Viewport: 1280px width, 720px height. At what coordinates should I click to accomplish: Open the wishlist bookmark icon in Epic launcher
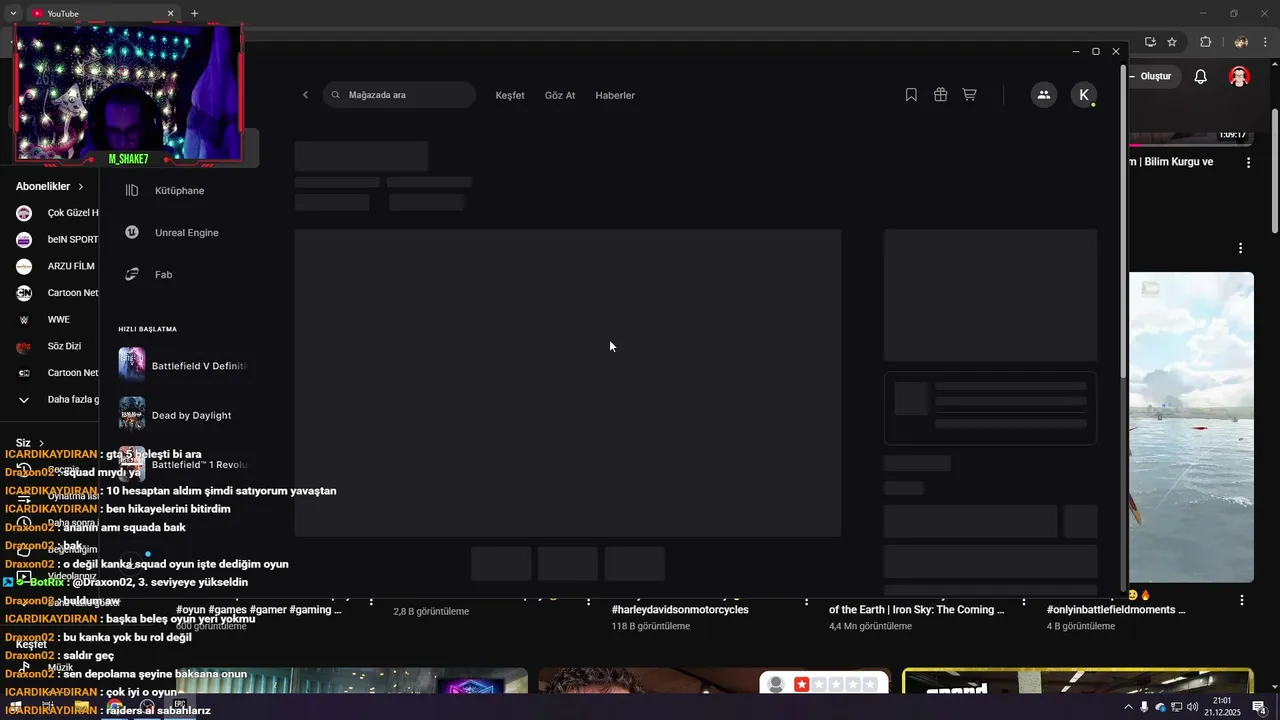coord(911,95)
